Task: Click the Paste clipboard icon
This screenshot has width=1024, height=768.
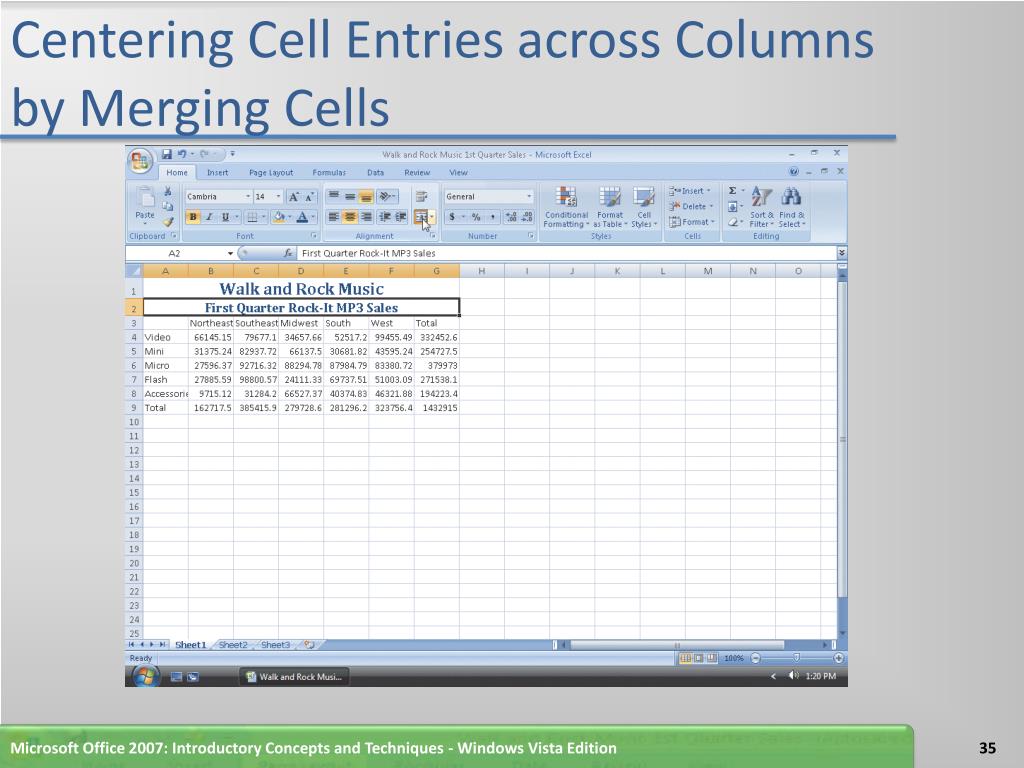Action: [x=145, y=199]
